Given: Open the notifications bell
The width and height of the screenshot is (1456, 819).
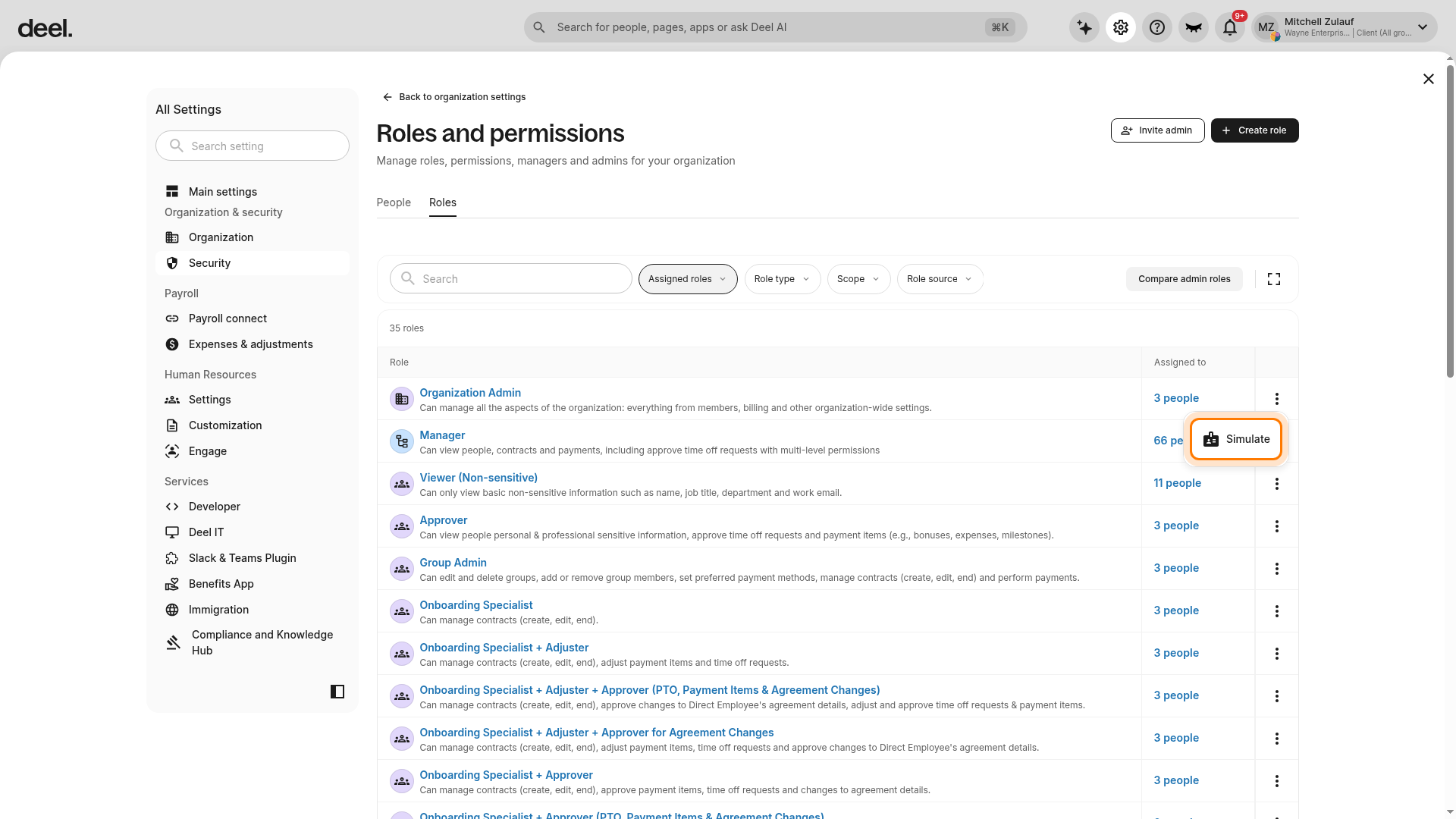Looking at the screenshot, I should (x=1230, y=27).
